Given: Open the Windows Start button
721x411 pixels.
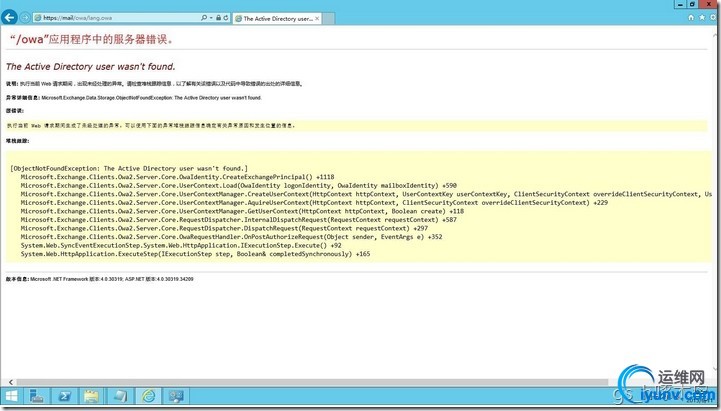Looking at the screenshot, I should tap(11, 396).
